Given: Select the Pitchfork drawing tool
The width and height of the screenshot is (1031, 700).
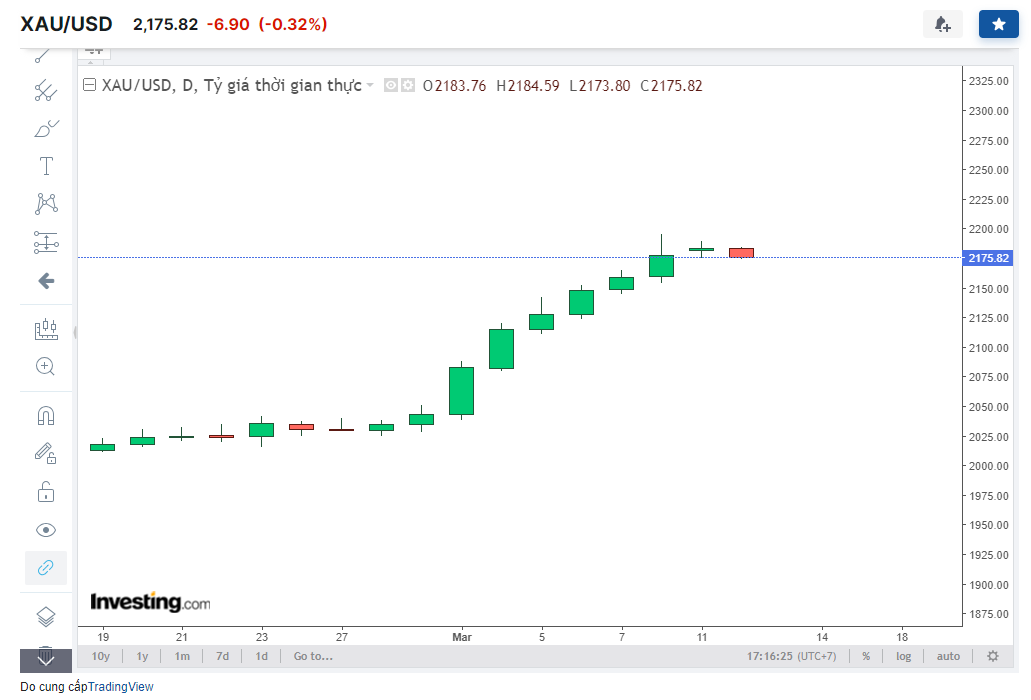Looking at the screenshot, I should pos(46,91).
